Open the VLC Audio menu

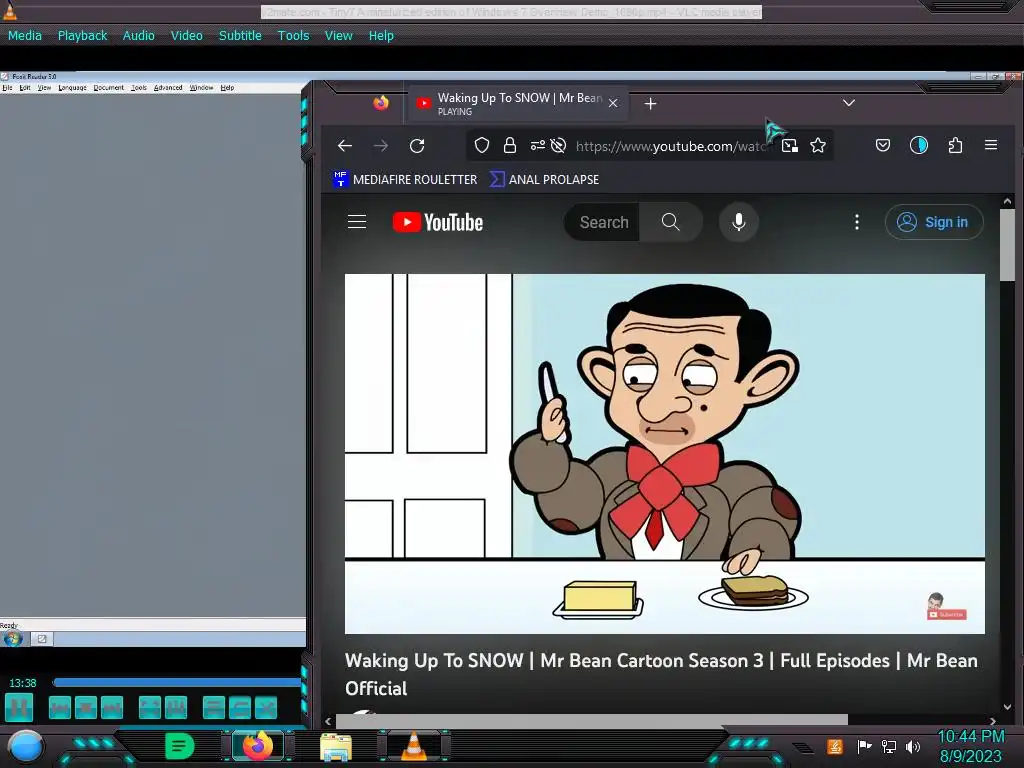(138, 35)
